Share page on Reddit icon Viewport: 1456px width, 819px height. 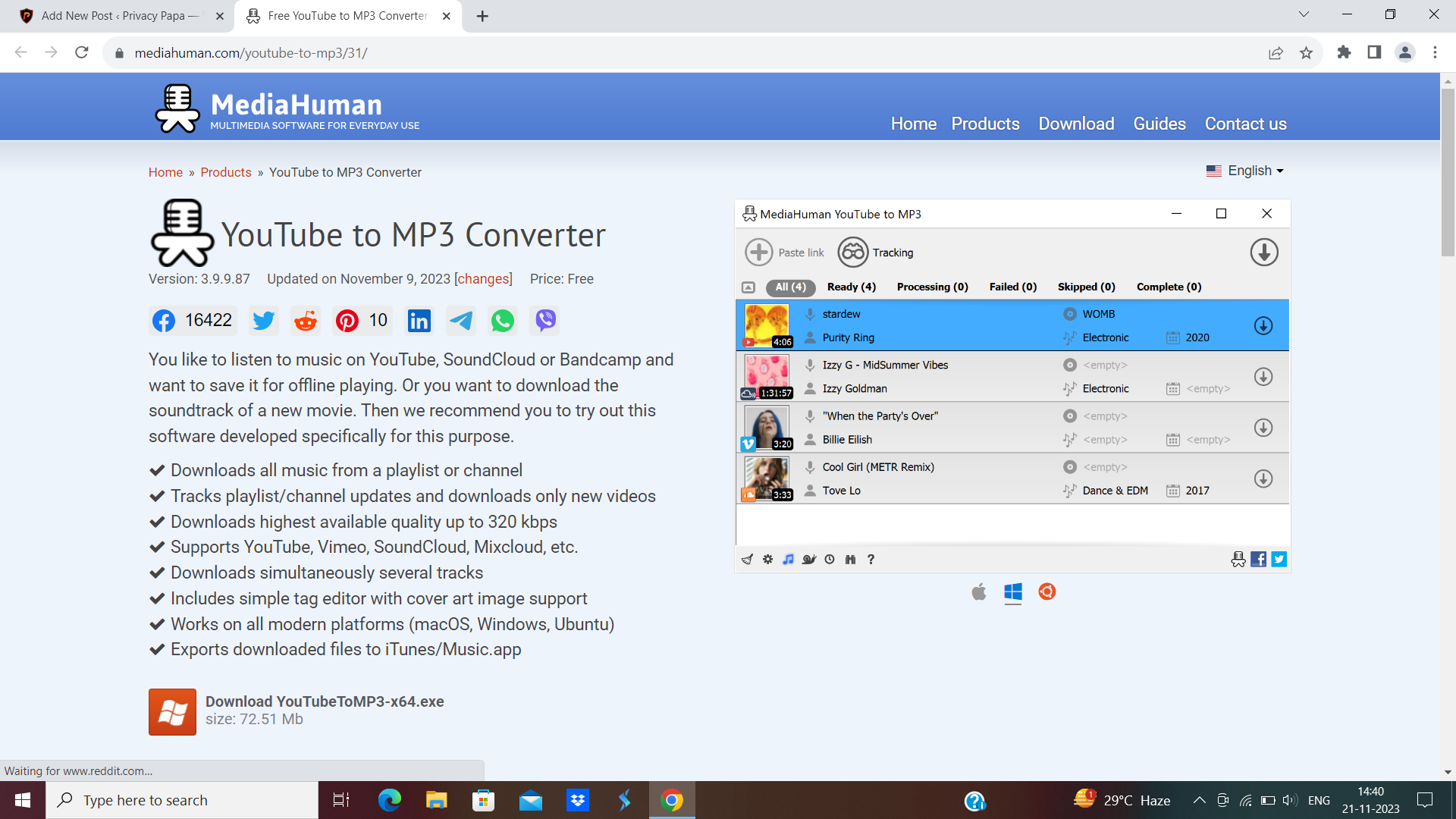pyautogui.click(x=306, y=321)
